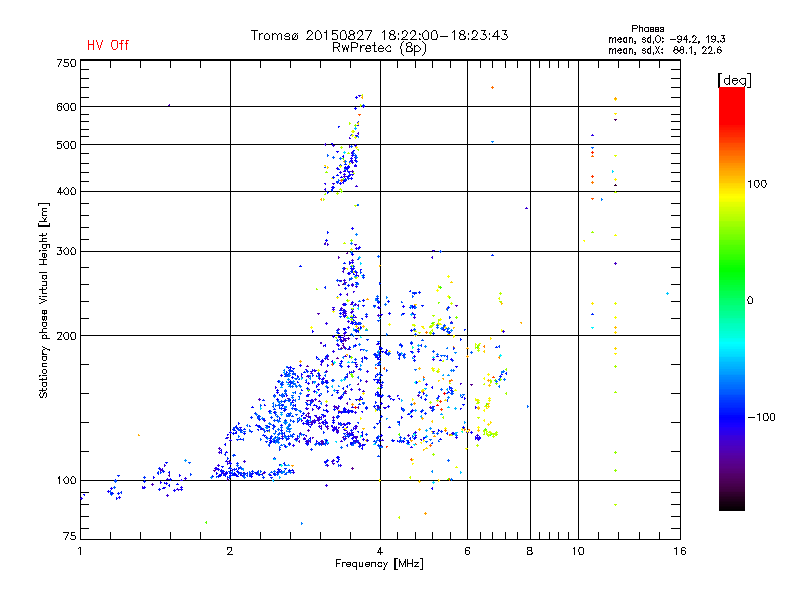Click the x-axis title 'Frequency [MHz]'

379,564
